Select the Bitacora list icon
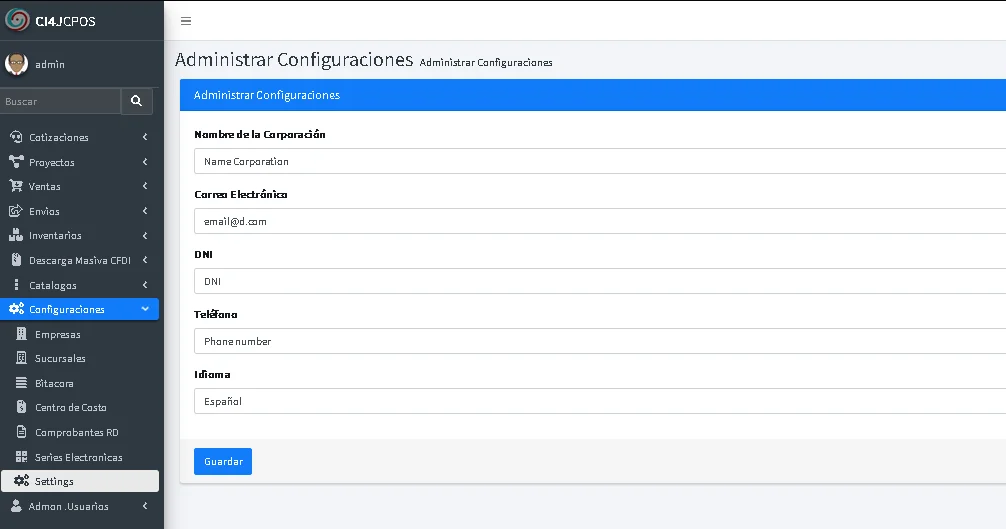This screenshot has height=529, width=1006. [22, 383]
